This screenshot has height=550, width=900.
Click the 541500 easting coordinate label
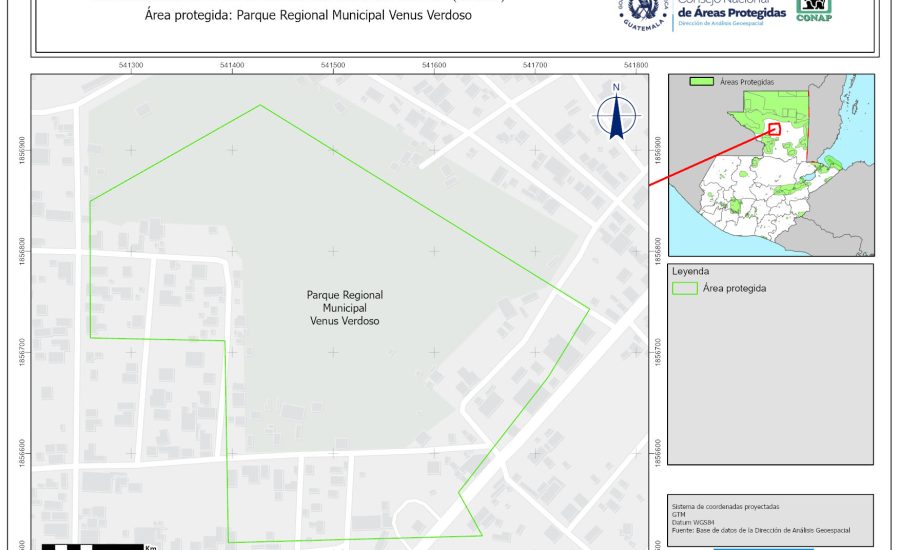point(333,65)
